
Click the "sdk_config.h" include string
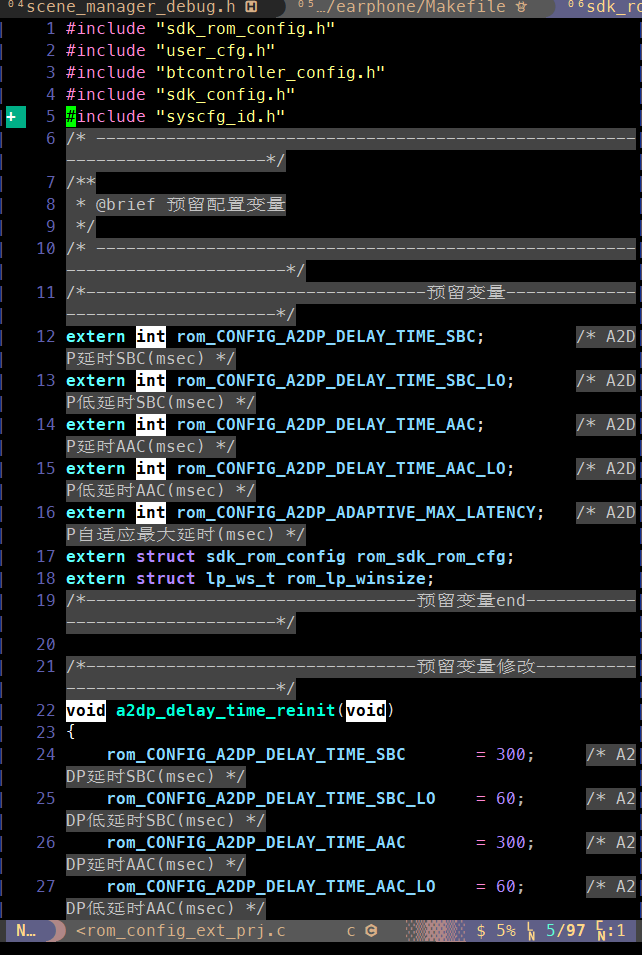pyautogui.click(x=225, y=94)
